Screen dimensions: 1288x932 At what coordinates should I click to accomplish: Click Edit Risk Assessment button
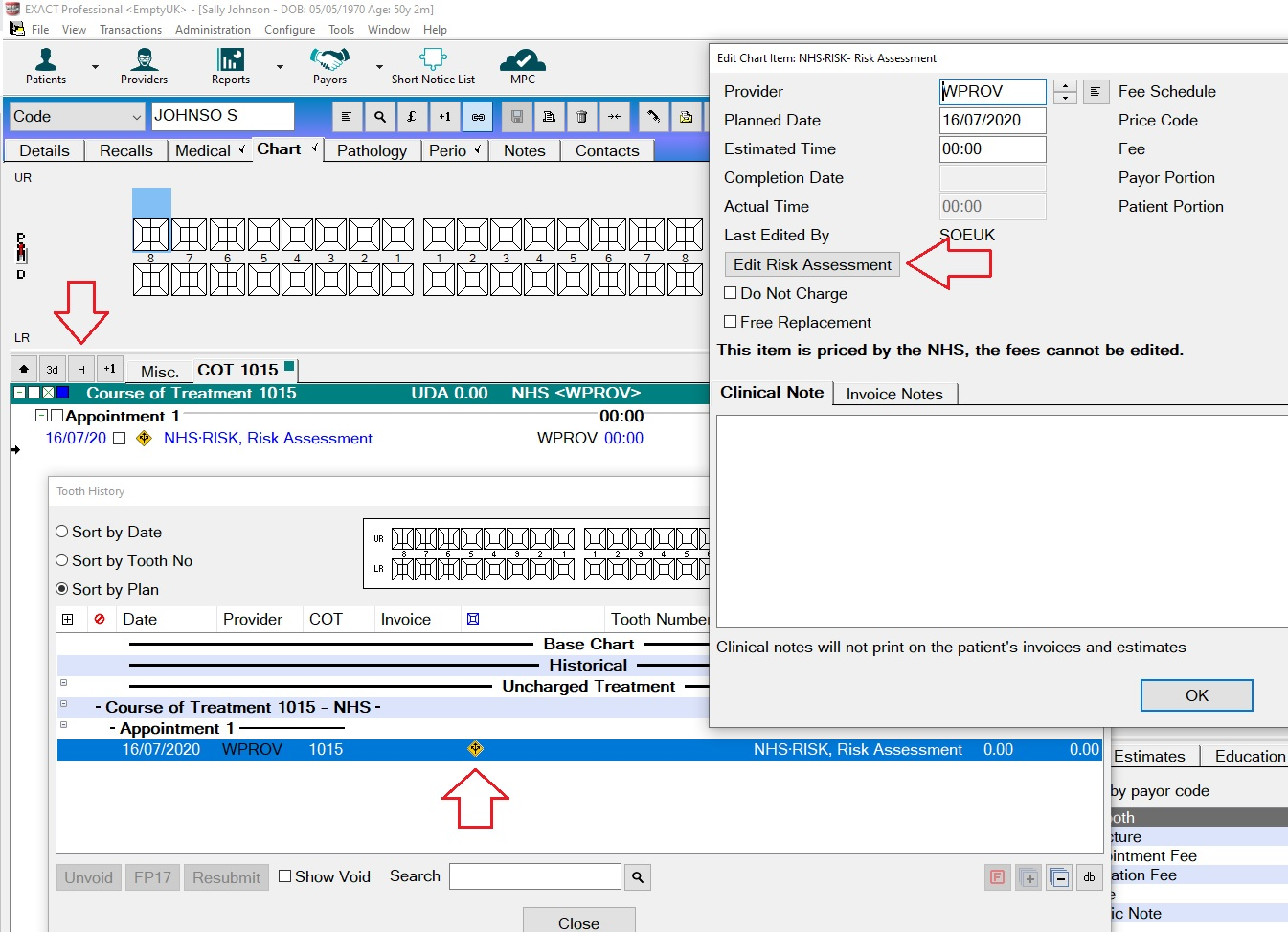pos(812,264)
